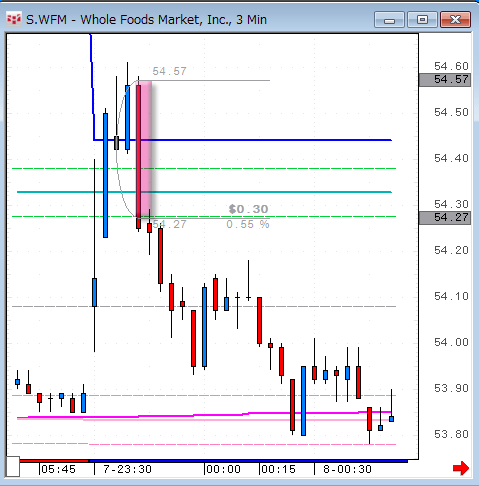Maximize the Whole Foods chart window

[422, 20]
